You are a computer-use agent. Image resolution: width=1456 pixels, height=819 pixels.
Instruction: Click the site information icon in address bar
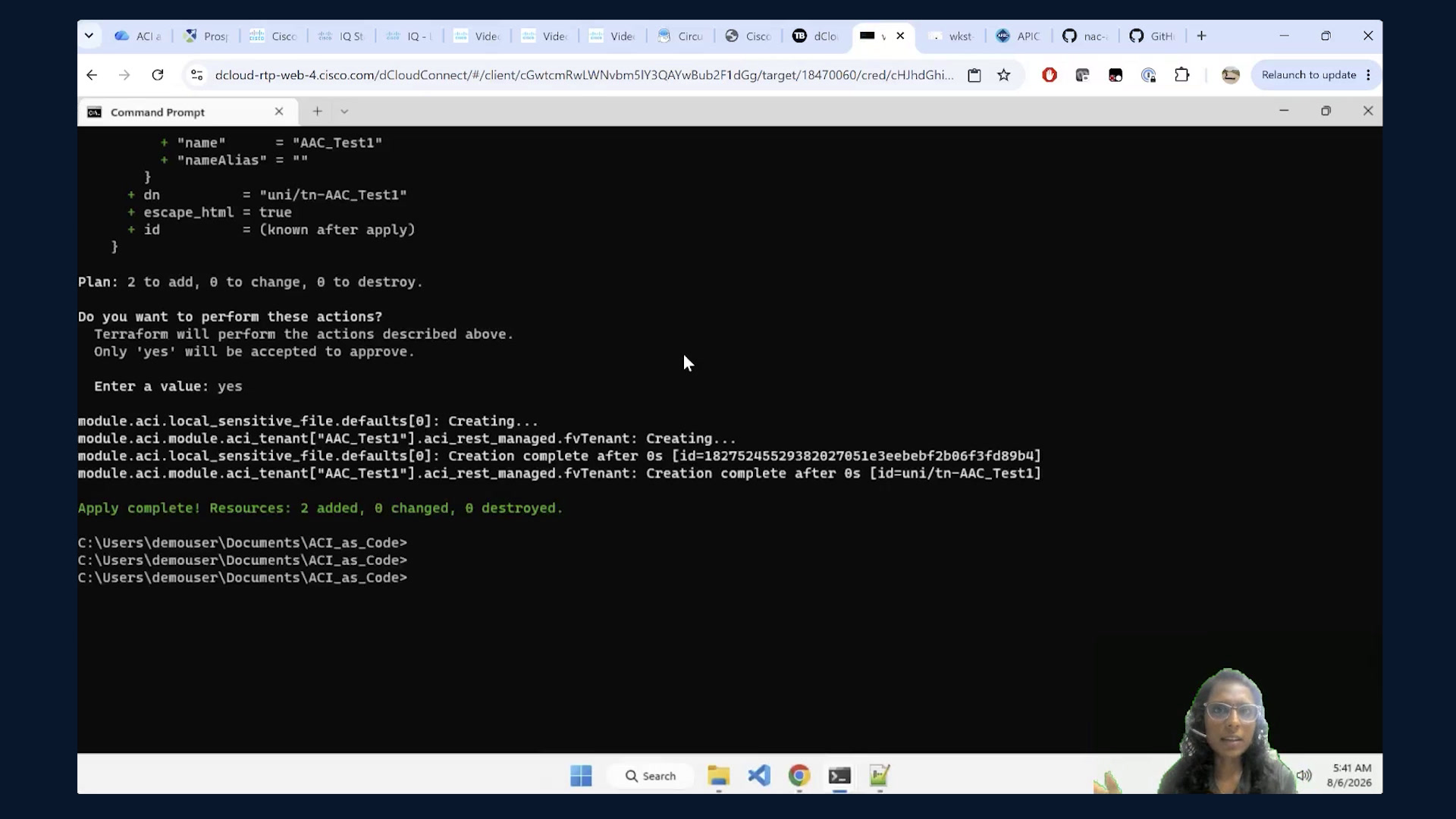point(197,75)
